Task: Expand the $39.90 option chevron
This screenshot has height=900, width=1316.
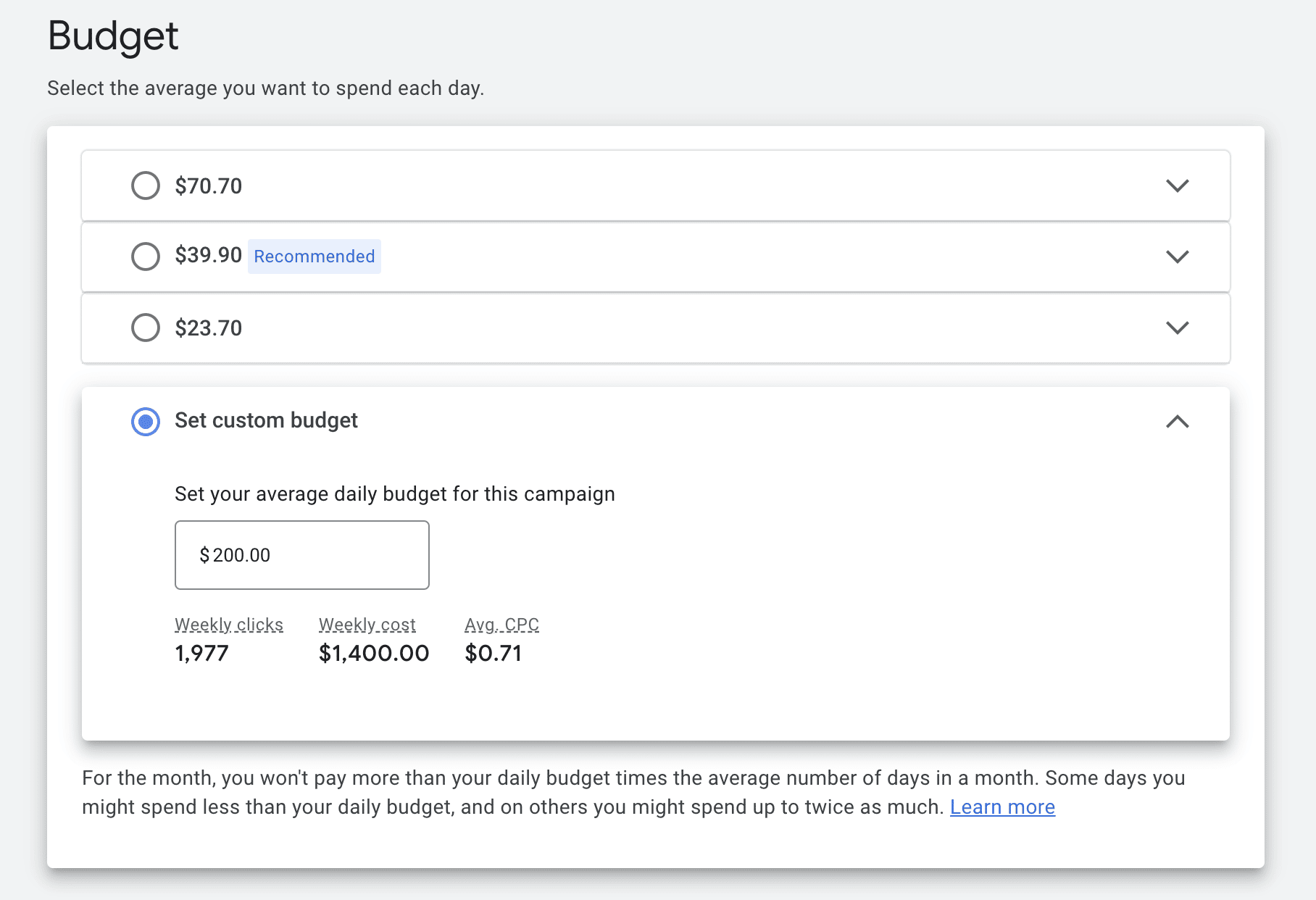Action: click(x=1178, y=257)
